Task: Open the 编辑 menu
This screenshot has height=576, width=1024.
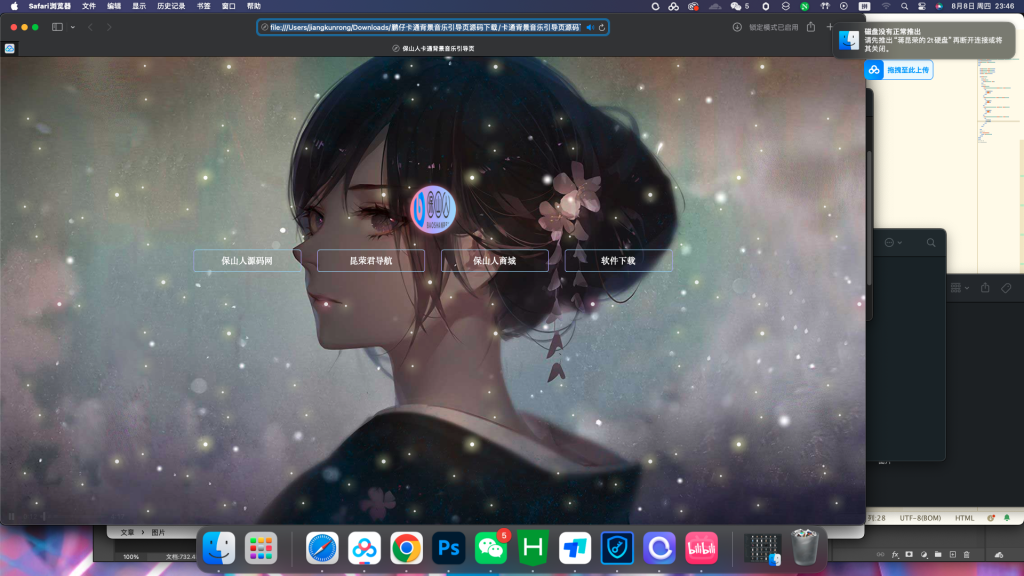Action: [x=114, y=7]
